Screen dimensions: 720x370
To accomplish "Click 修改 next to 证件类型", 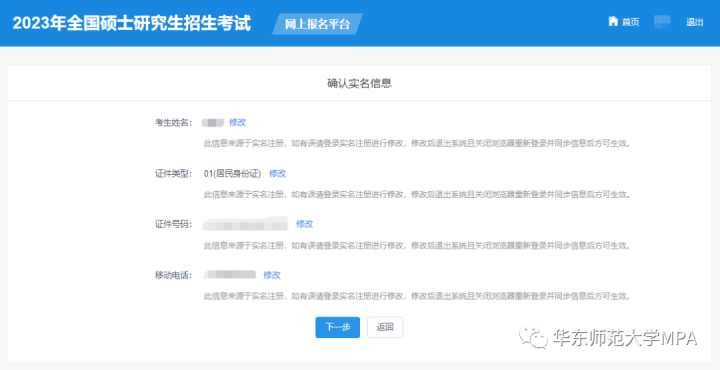I will 277,174.
